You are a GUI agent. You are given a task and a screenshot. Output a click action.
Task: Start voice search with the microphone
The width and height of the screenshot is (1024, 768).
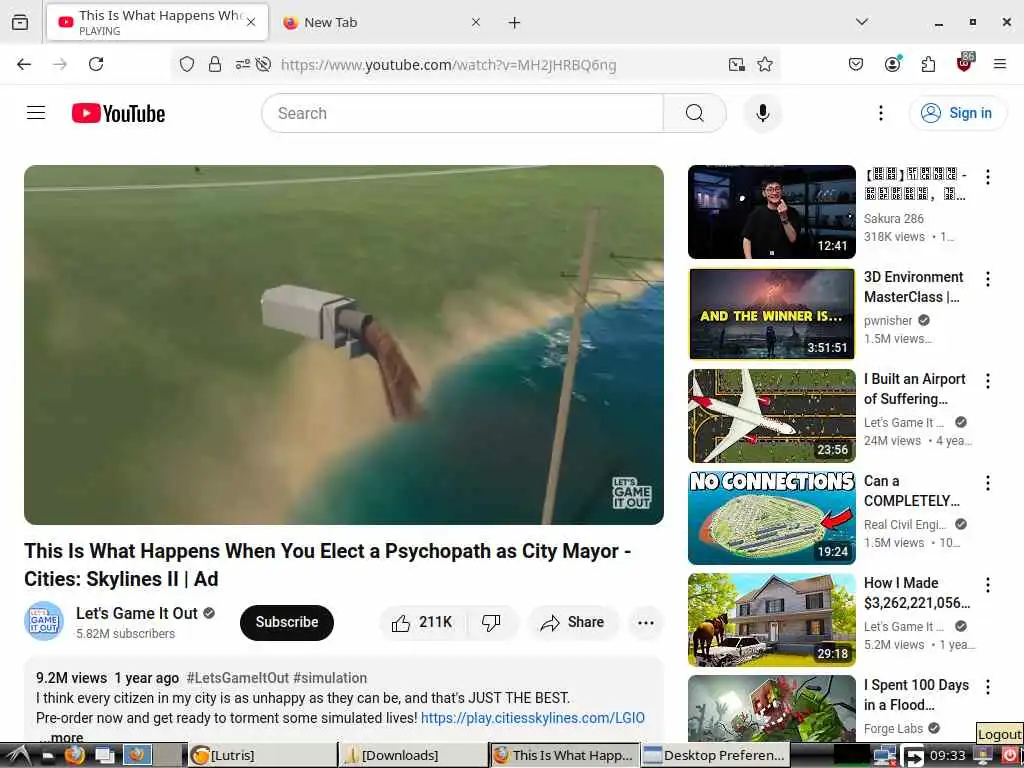[x=762, y=113]
